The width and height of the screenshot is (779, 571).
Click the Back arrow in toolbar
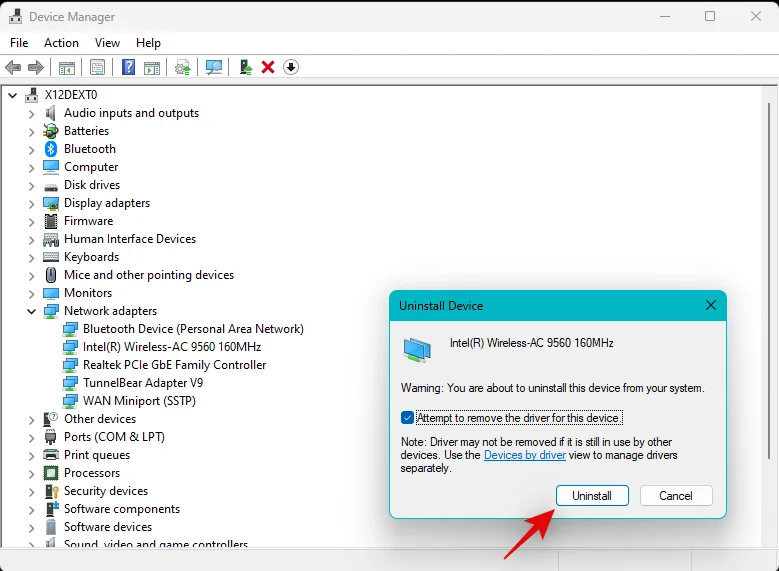pos(13,67)
